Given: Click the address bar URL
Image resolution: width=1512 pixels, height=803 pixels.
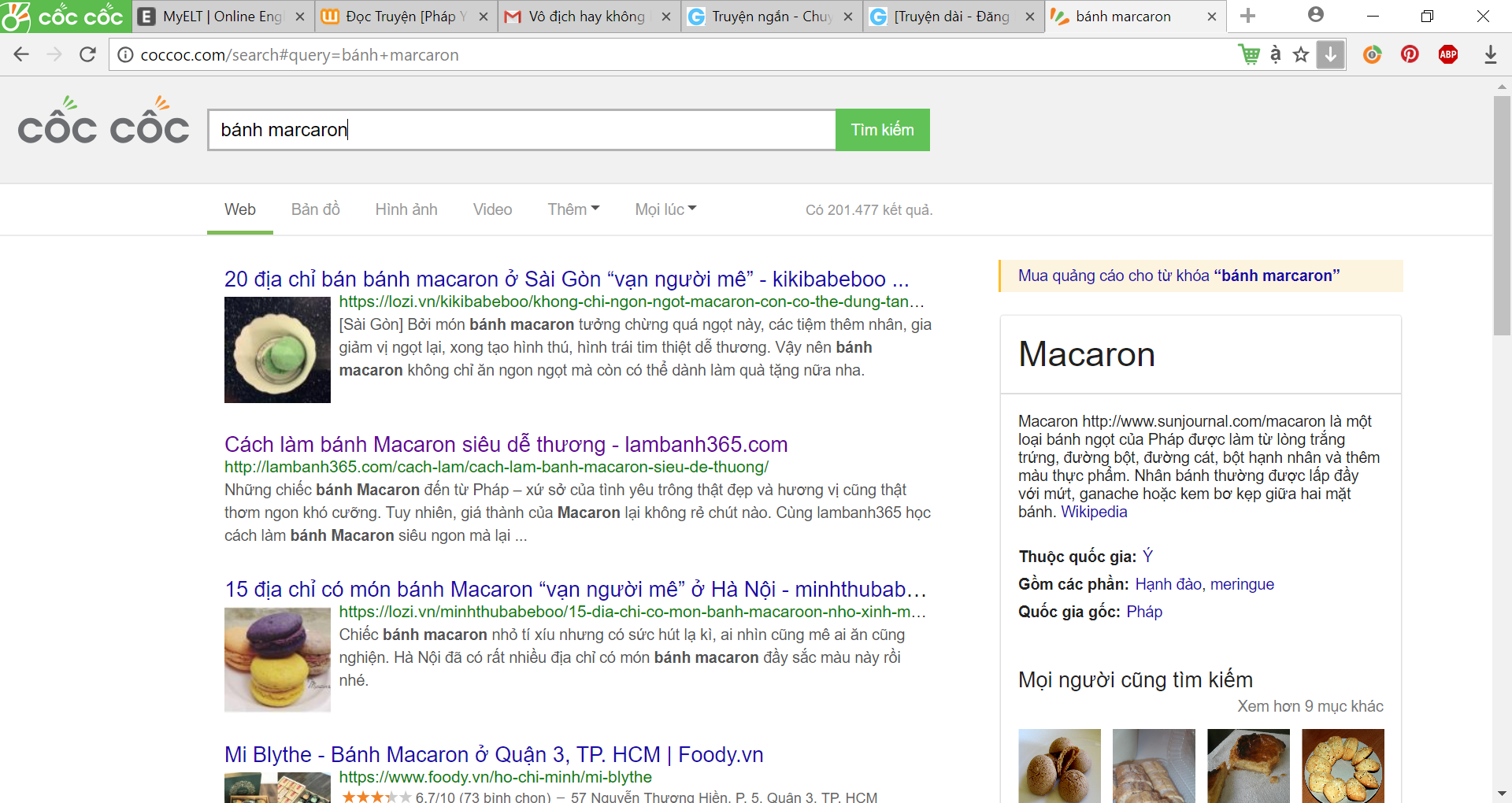Looking at the screenshot, I should [299, 55].
